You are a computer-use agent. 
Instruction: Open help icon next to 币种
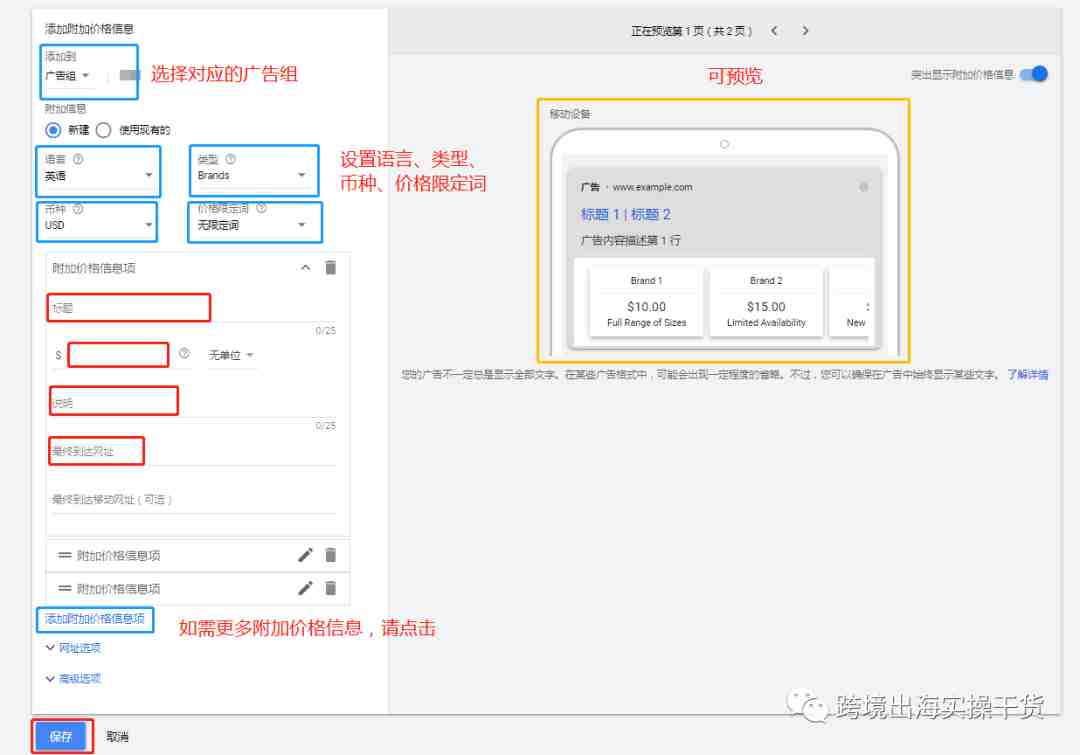click(78, 209)
